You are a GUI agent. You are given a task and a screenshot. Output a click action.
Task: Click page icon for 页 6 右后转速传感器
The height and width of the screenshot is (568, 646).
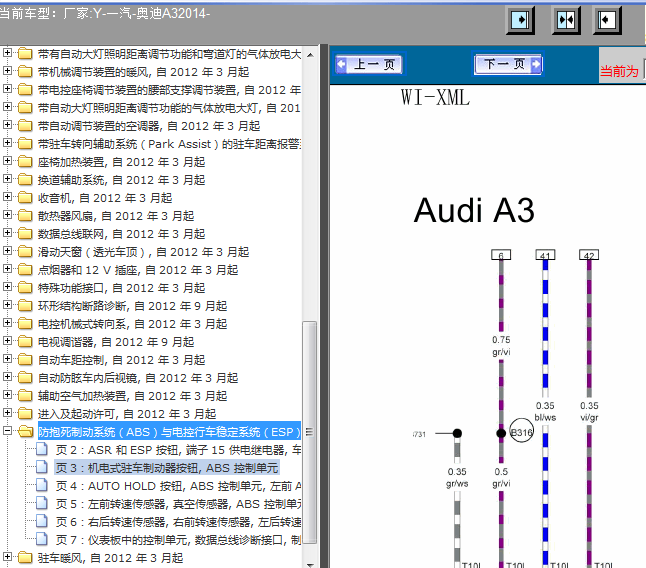coord(42,521)
